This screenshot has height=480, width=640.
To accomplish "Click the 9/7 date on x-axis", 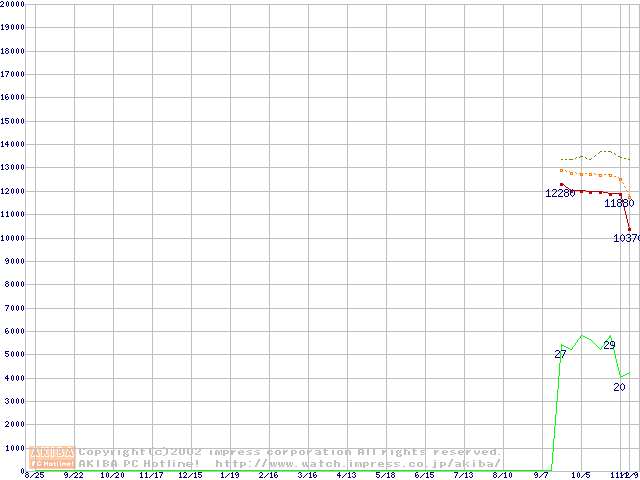I will [x=541, y=476].
